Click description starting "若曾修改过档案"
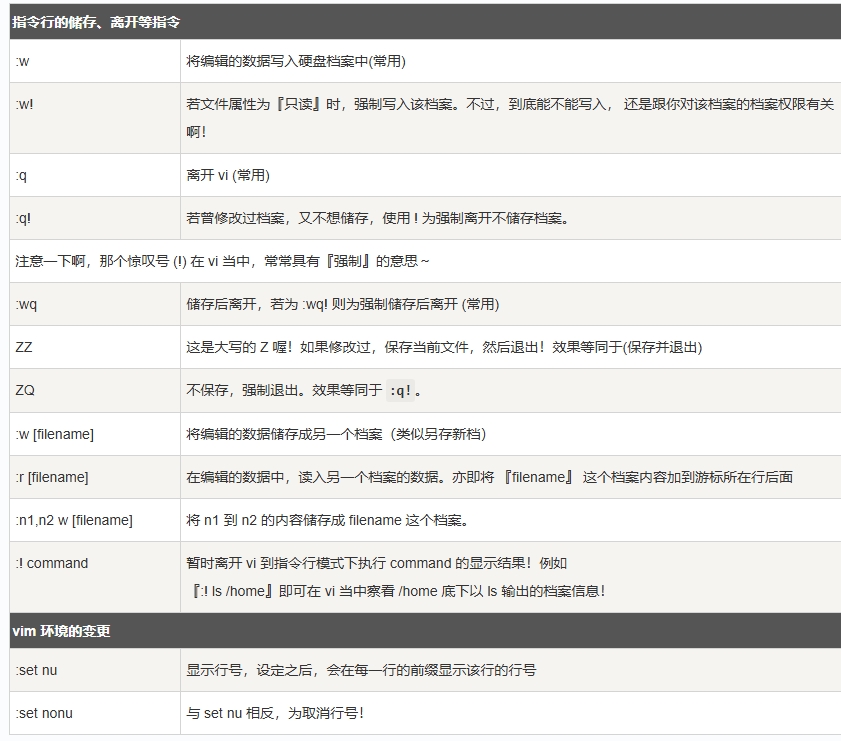Image resolution: width=841 pixels, height=741 pixels. [x=378, y=218]
